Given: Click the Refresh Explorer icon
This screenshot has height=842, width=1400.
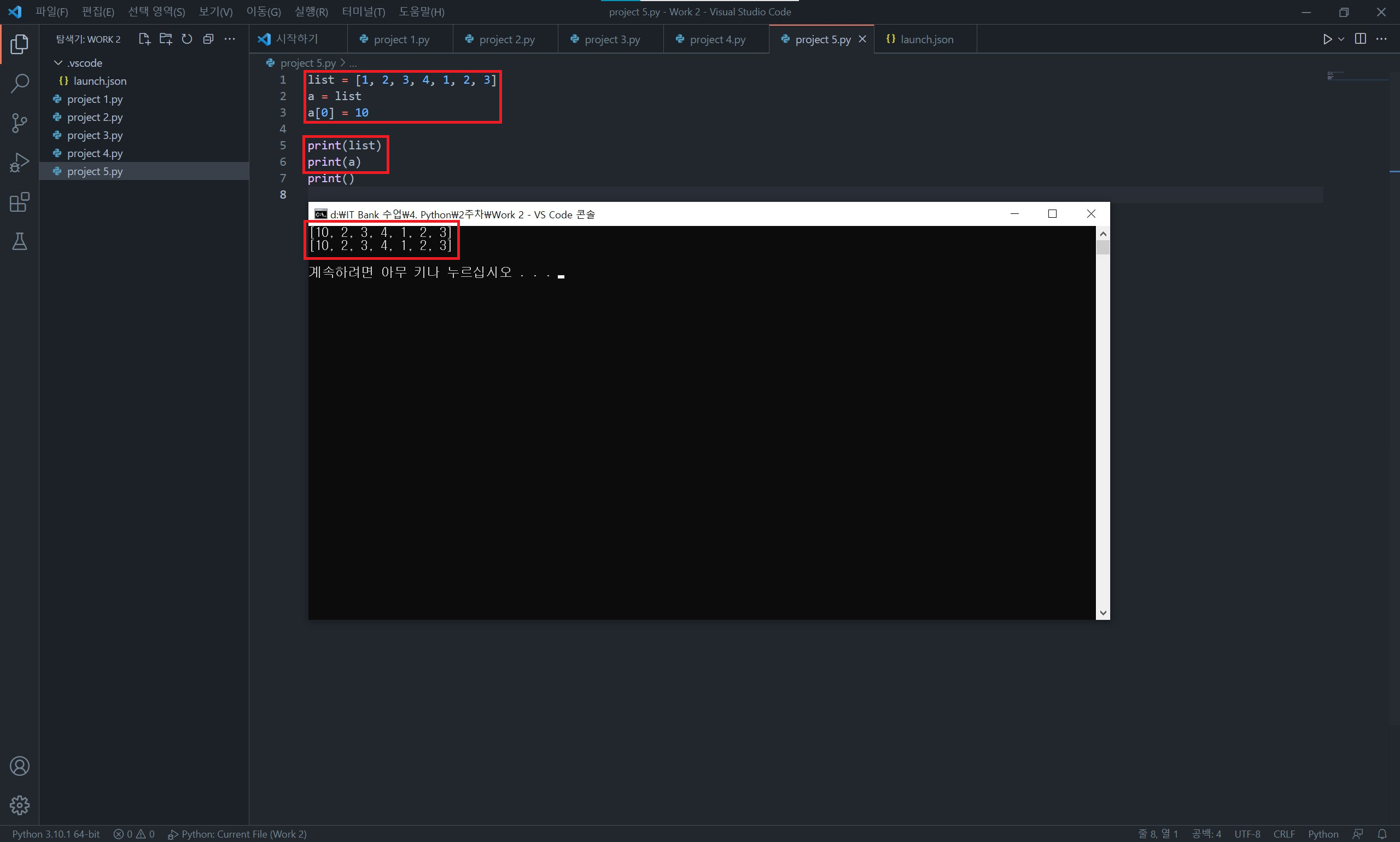Looking at the screenshot, I should coord(186,39).
